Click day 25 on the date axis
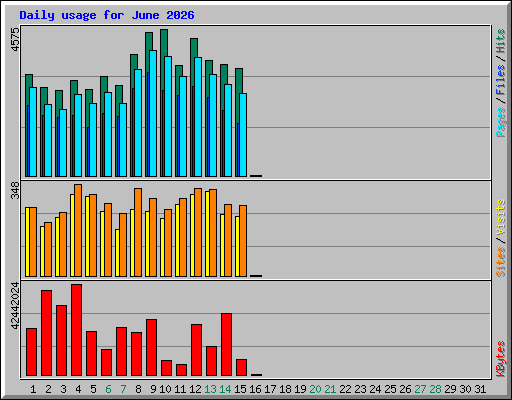Screen dimensions: 512x400 click(390, 389)
